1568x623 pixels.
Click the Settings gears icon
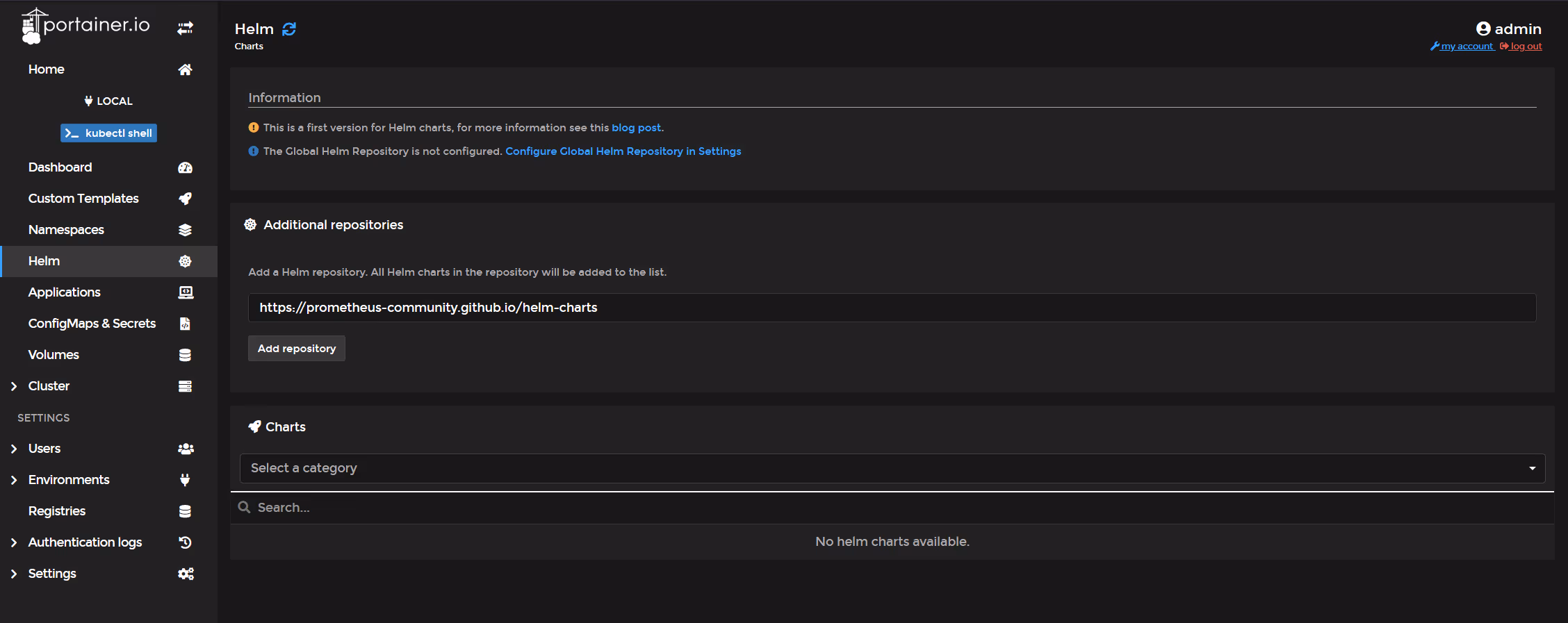pyautogui.click(x=186, y=574)
